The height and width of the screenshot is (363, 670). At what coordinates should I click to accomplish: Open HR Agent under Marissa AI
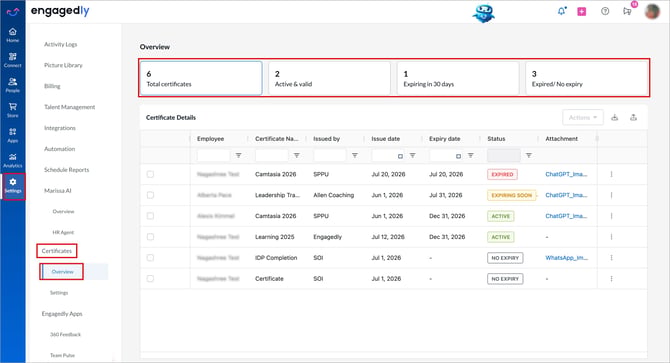(63, 233)
